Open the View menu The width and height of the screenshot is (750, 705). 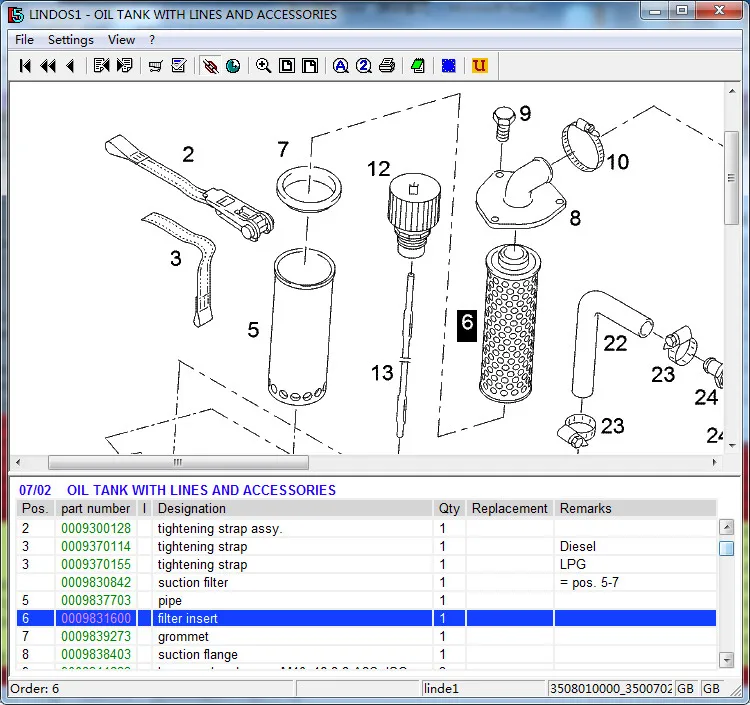click(121, 40)
